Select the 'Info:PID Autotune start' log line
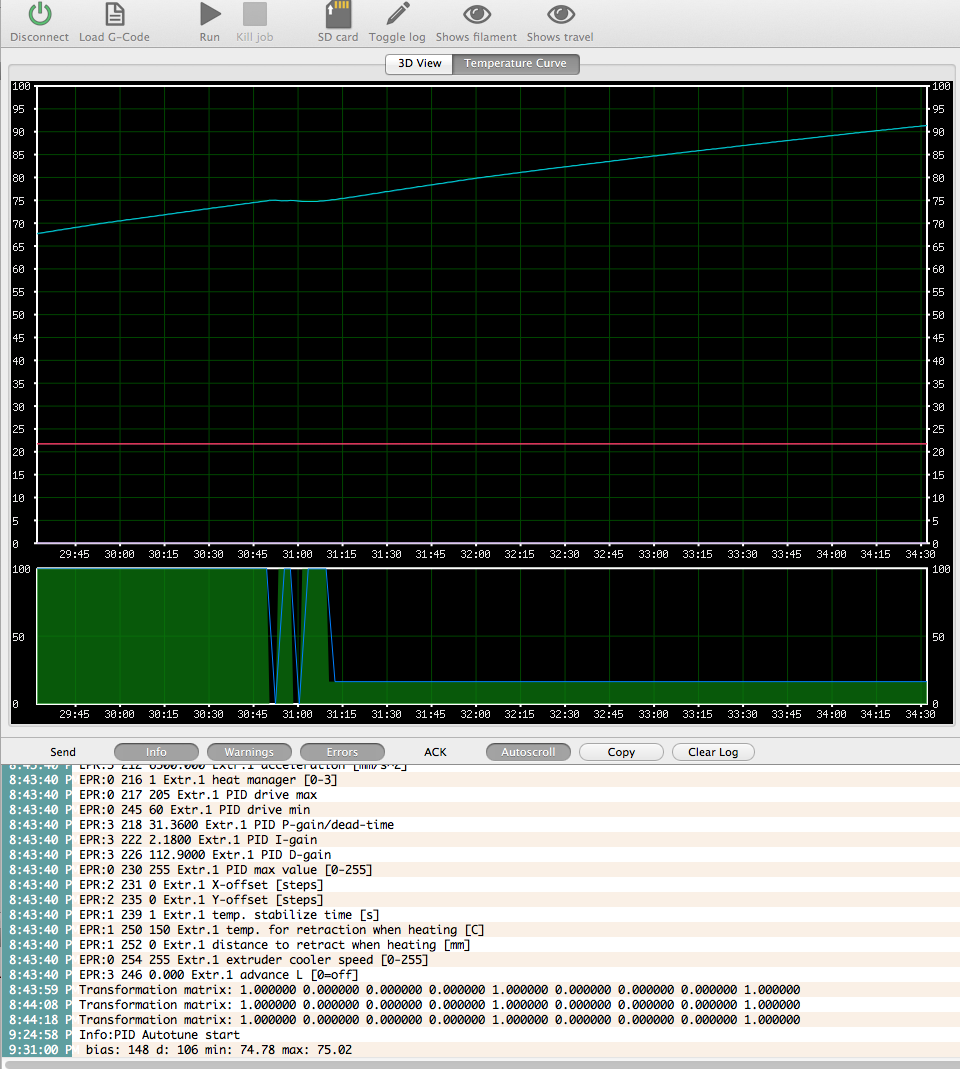Viewport: 960px width, 1069px height. pos(160,1035)
